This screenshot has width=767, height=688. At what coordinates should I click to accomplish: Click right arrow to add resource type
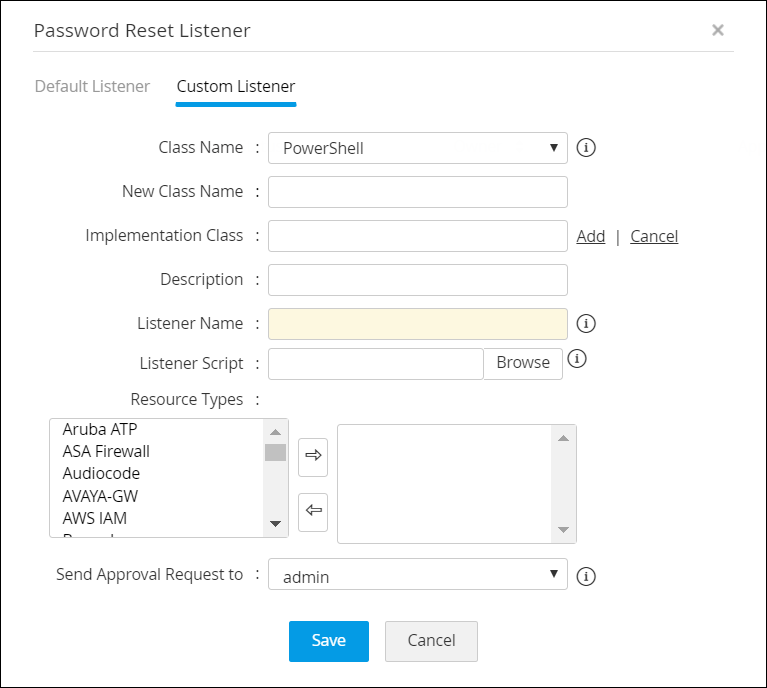[313, 455]
